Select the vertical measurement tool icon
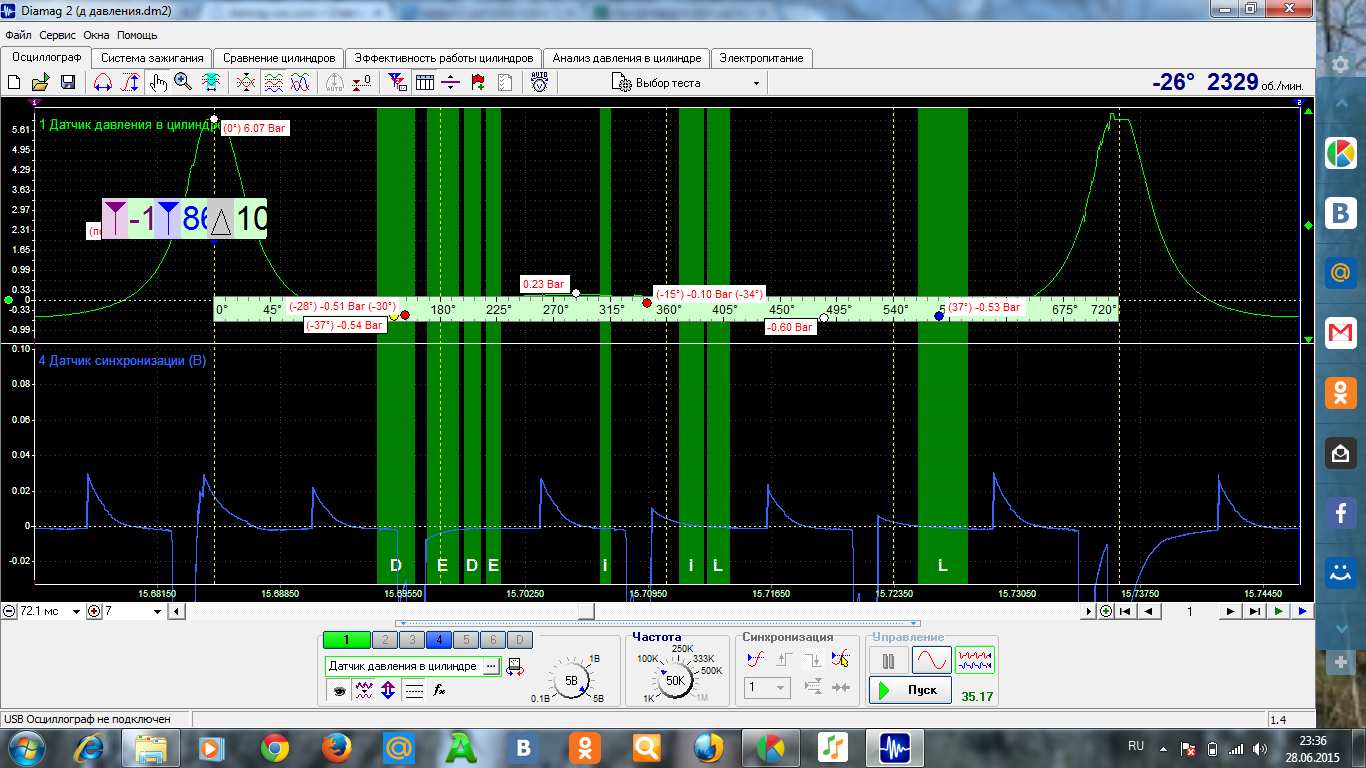This screenshot has width=1366, height=768. pos(130,83)
